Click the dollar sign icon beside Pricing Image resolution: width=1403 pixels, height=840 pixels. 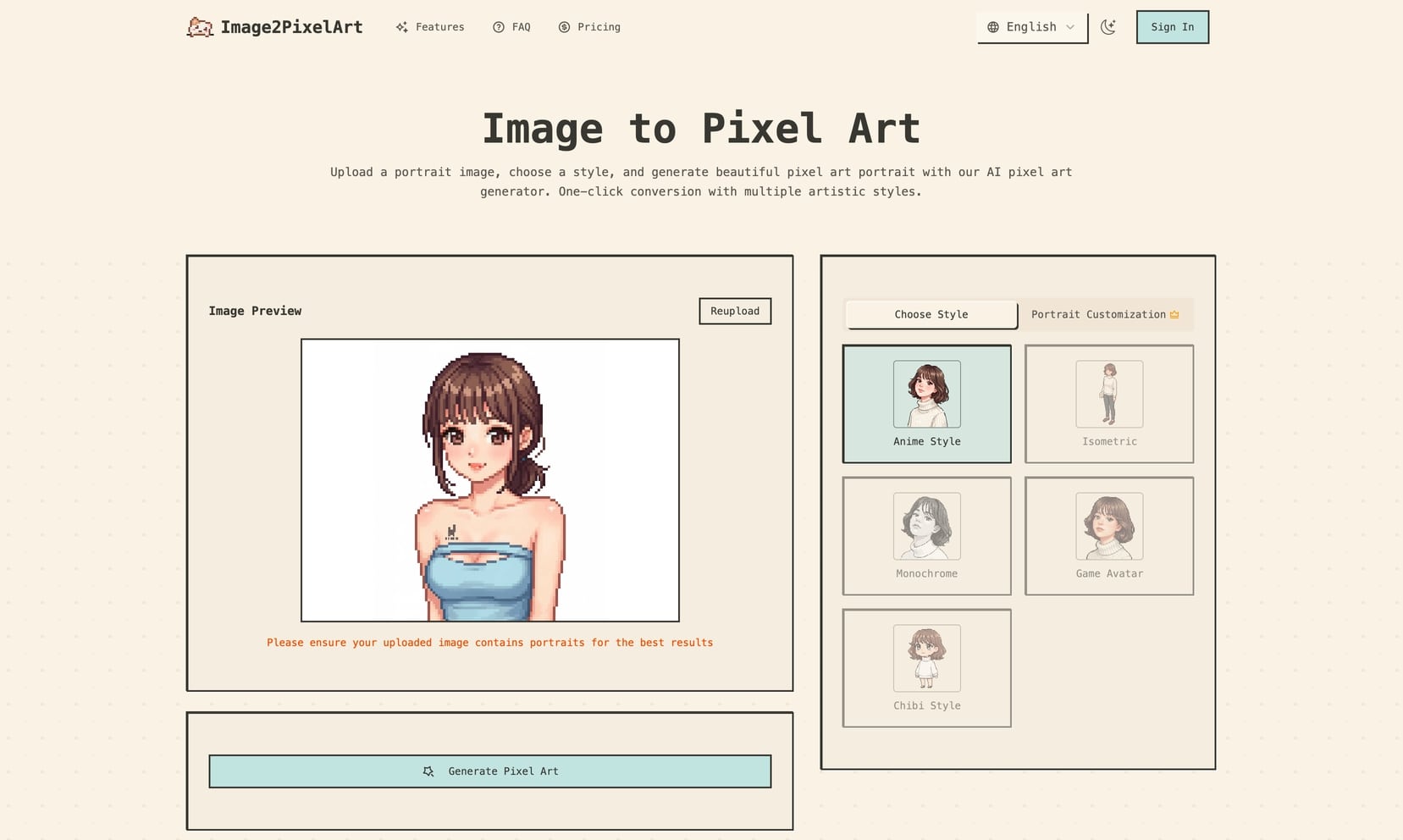point(564,26)
